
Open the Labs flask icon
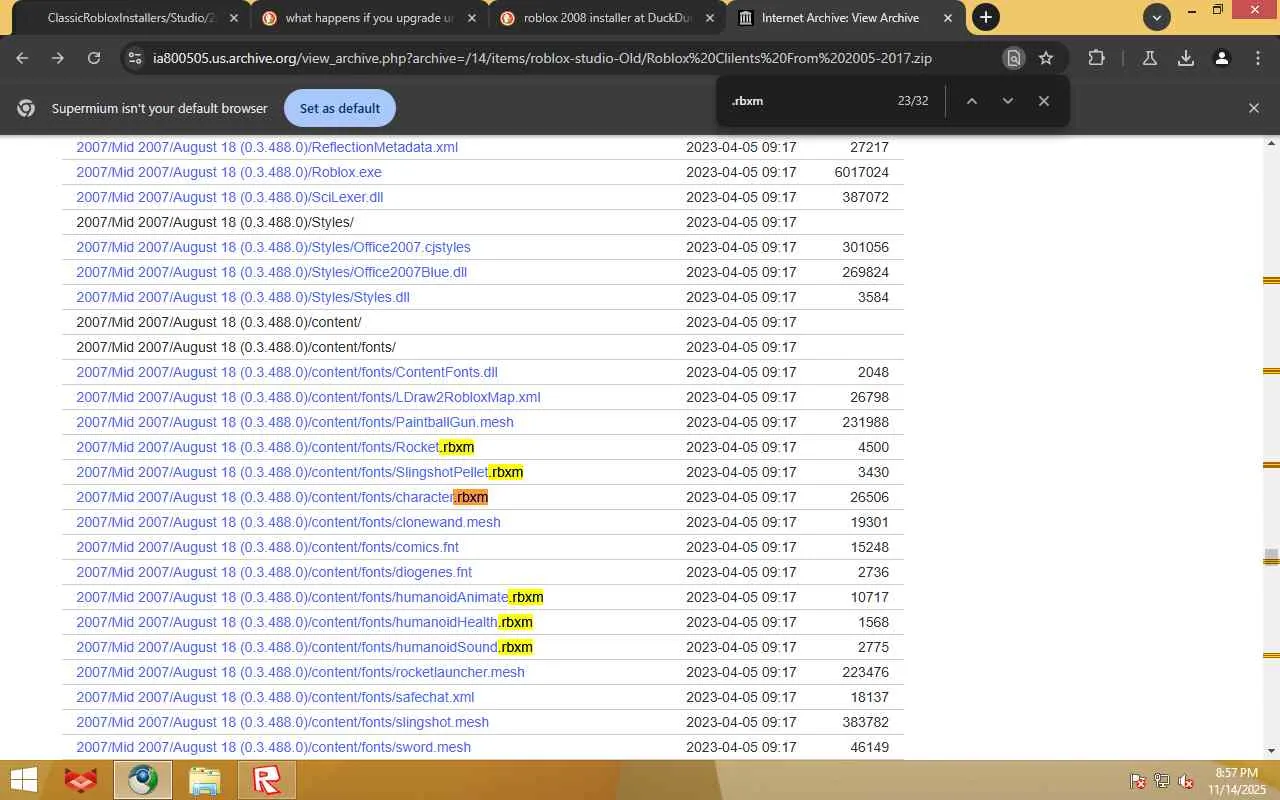tap(1150, 58)
